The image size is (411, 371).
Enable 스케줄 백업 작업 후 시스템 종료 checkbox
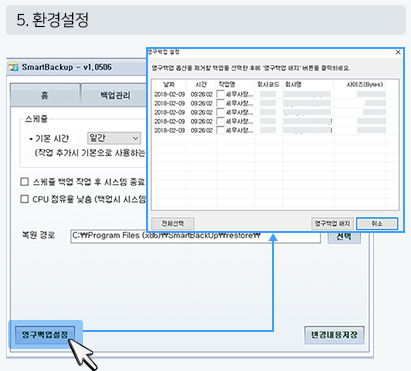pos(24,182)
